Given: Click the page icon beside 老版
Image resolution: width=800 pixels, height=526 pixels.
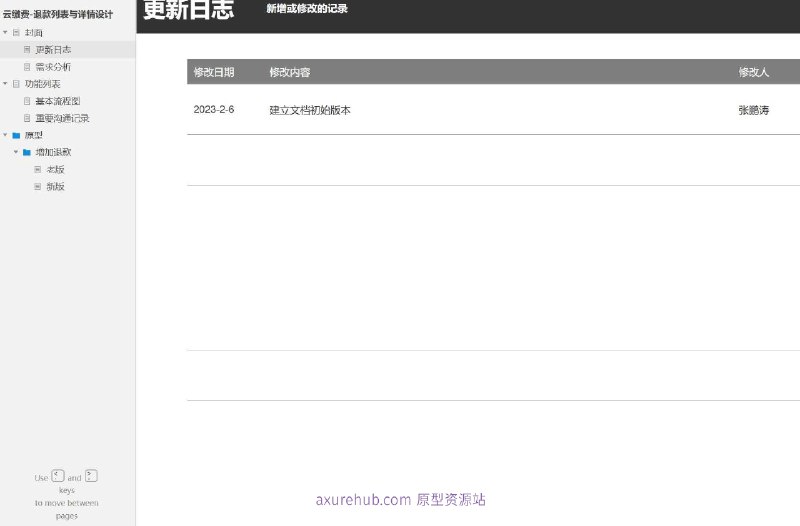Looking at the screenshot, I should click(x=38, y=169).
